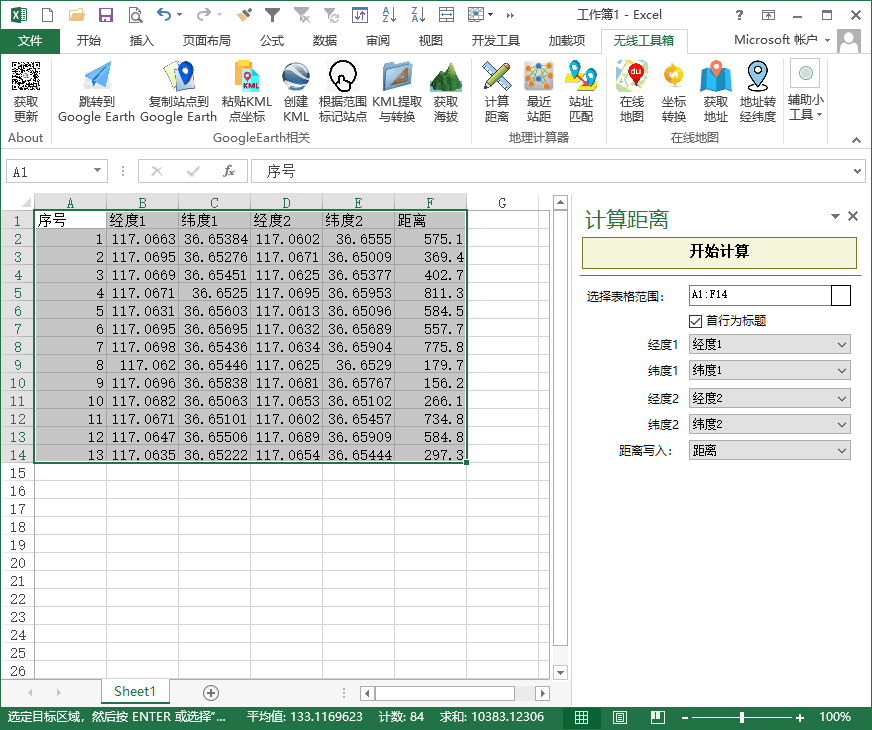Click the 开始计算 button
This screenshot has width=872, height=730.
tap(719, 252)
